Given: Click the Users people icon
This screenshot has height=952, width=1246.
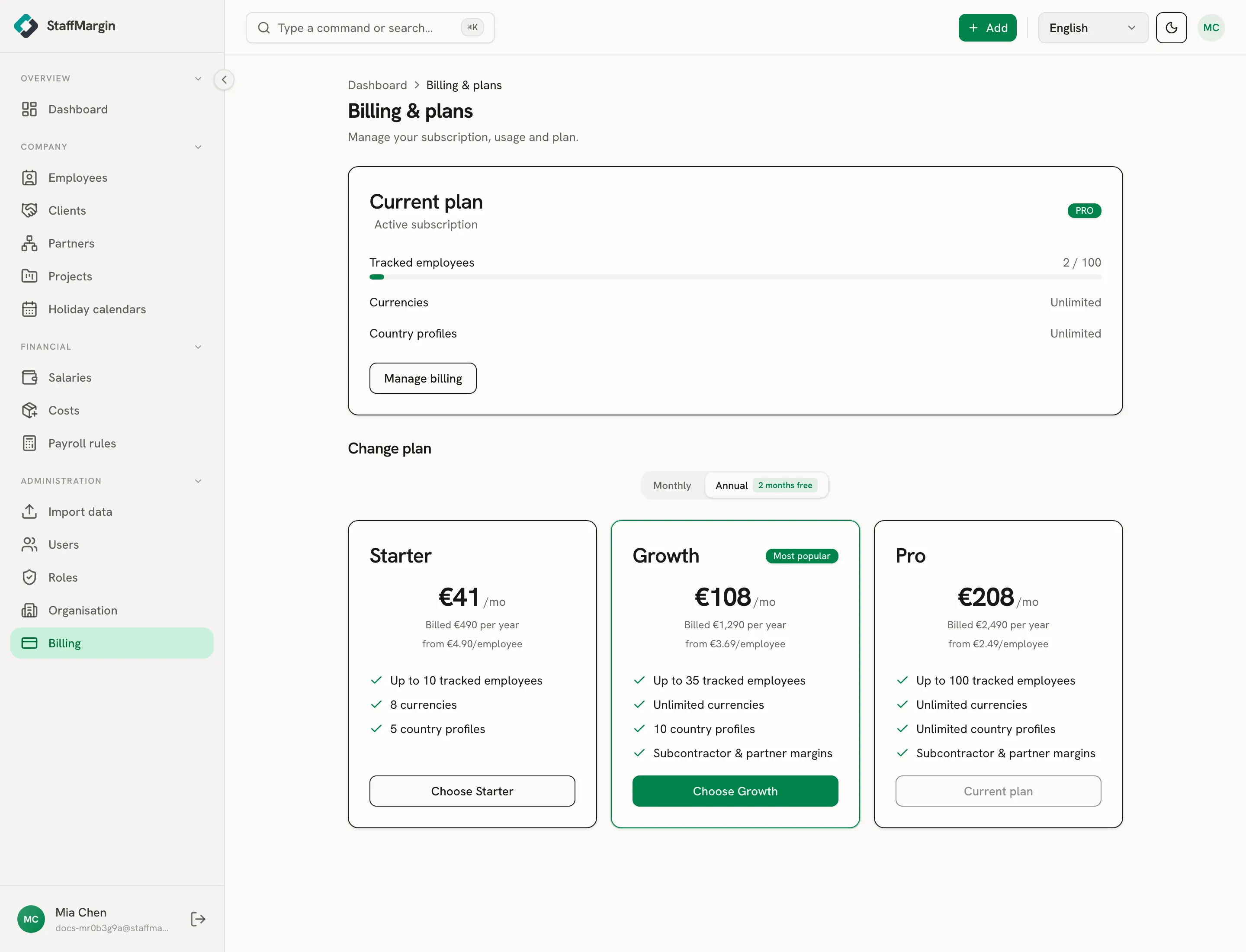Looking at the screenshot, I should 29,544.
